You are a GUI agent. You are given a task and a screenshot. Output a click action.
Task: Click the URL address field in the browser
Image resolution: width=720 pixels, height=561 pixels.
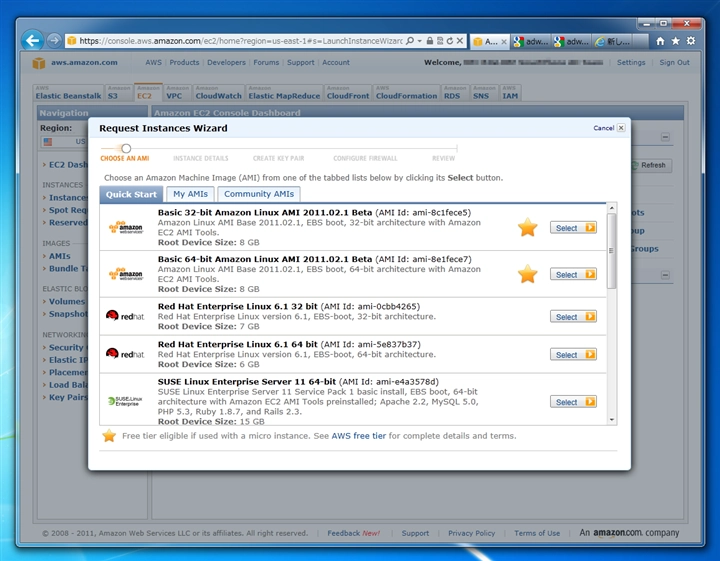click(240, 41)
